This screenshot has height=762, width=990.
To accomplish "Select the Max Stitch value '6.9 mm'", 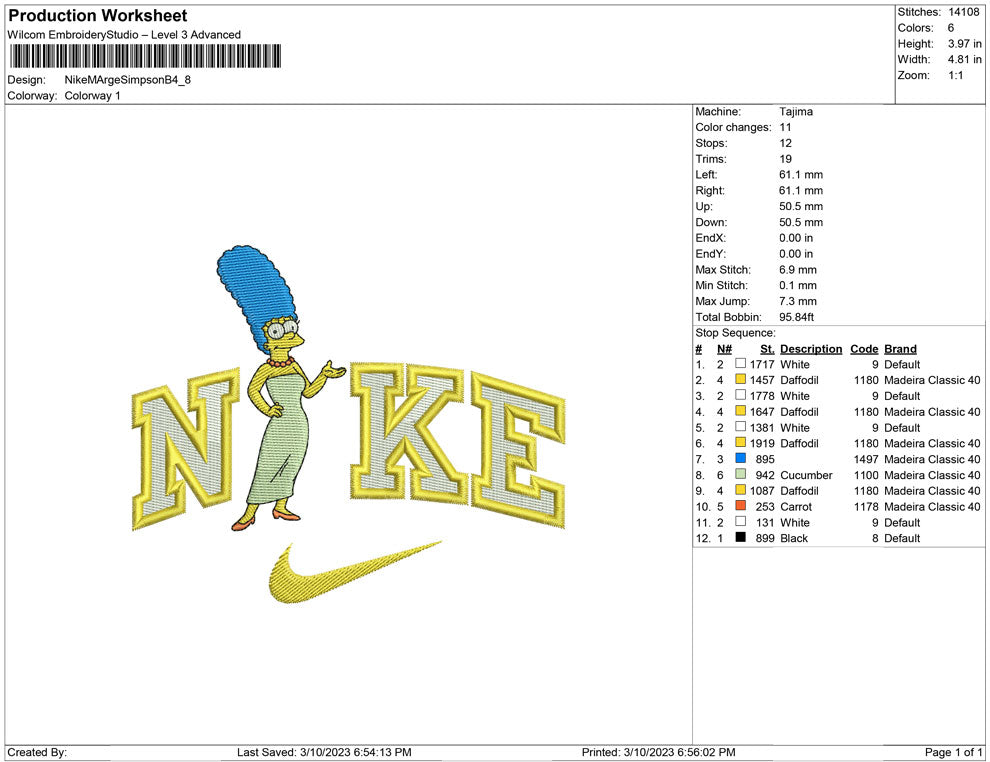I will coord(798,270).
